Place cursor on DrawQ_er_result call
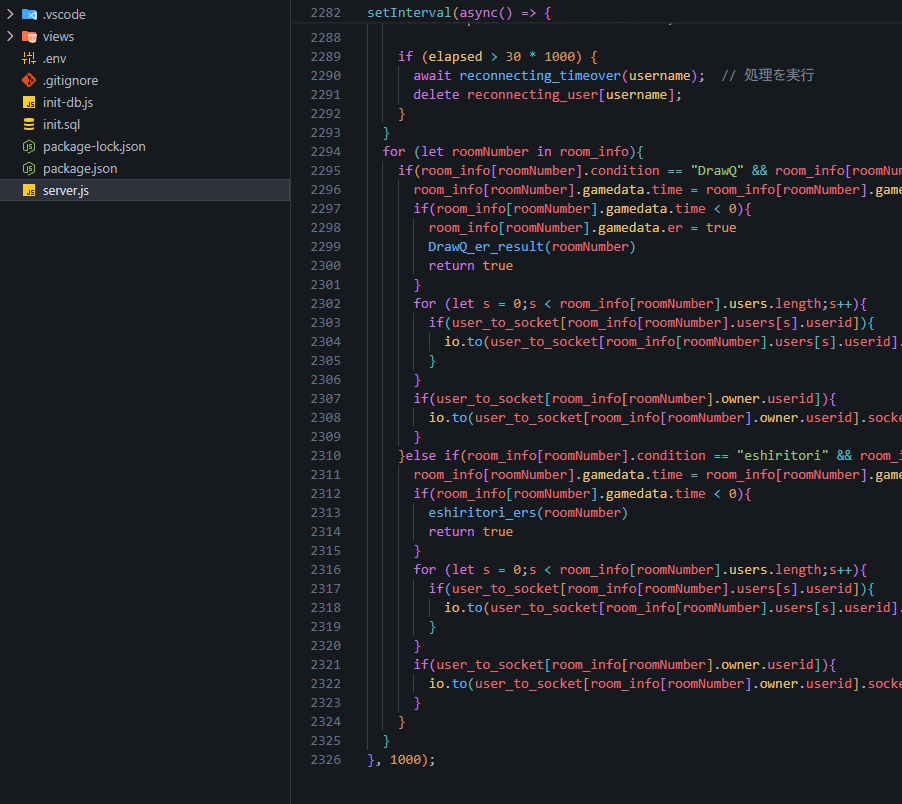The width and height of the screenshot is (902, 804). [485, 246]
